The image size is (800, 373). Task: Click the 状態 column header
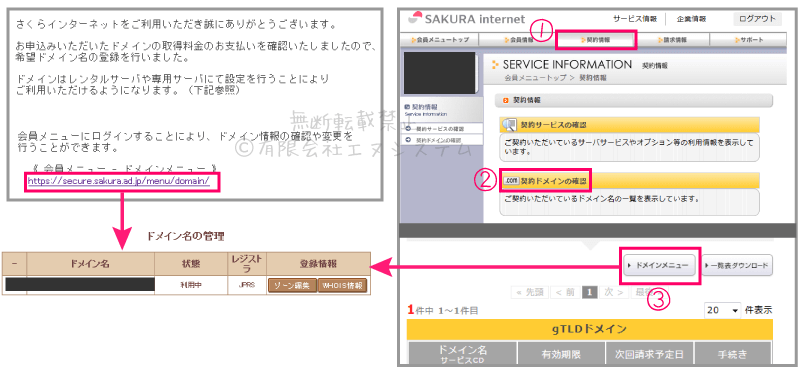click(x=191, y=264)
